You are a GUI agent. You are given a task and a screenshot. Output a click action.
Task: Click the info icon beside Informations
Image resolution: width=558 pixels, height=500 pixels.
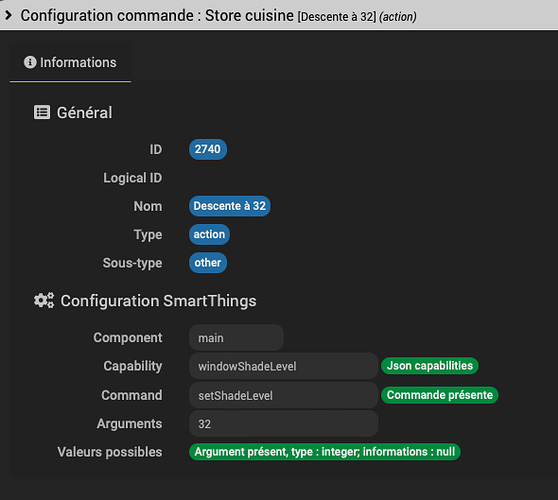click(x=30, y=62)
